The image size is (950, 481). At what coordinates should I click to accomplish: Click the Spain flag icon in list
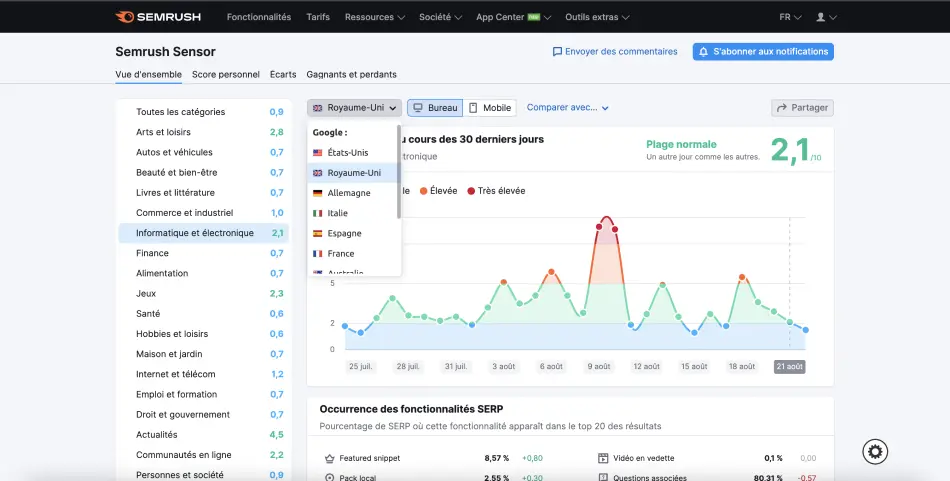click(317, 233)
